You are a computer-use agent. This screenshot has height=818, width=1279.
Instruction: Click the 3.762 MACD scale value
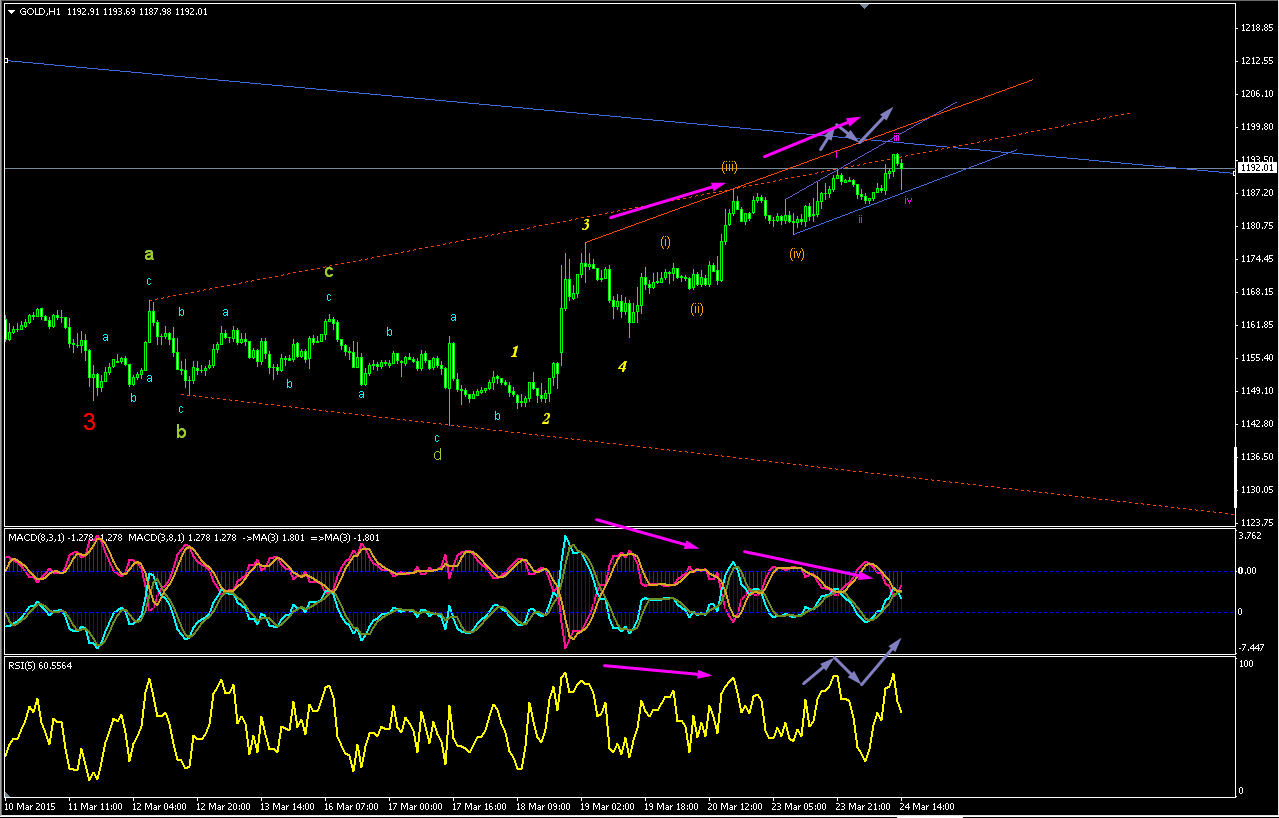pyautogui.click(x=1250, y=536)
